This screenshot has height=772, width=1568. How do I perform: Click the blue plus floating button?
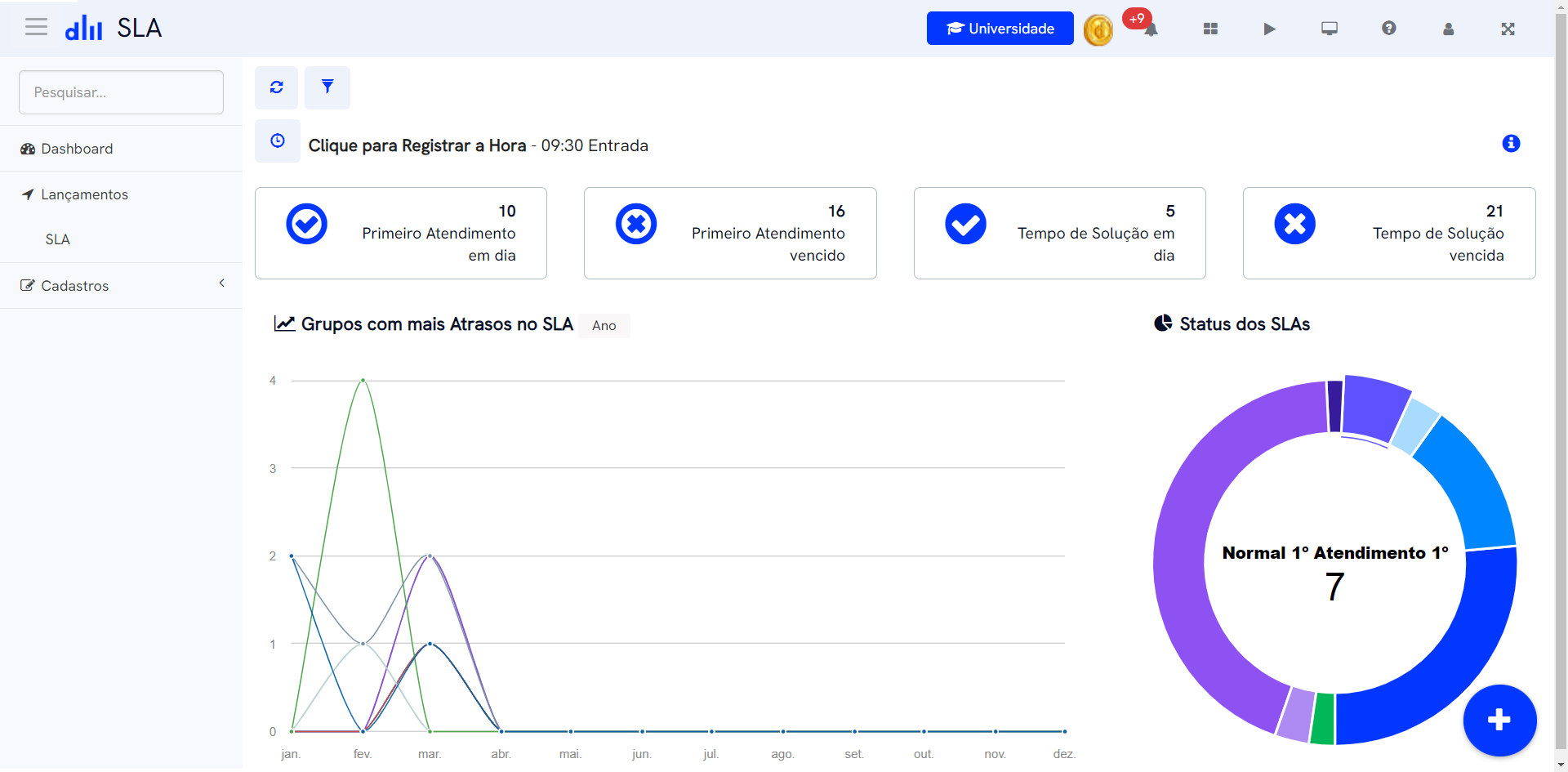(x=1499, y=721)
